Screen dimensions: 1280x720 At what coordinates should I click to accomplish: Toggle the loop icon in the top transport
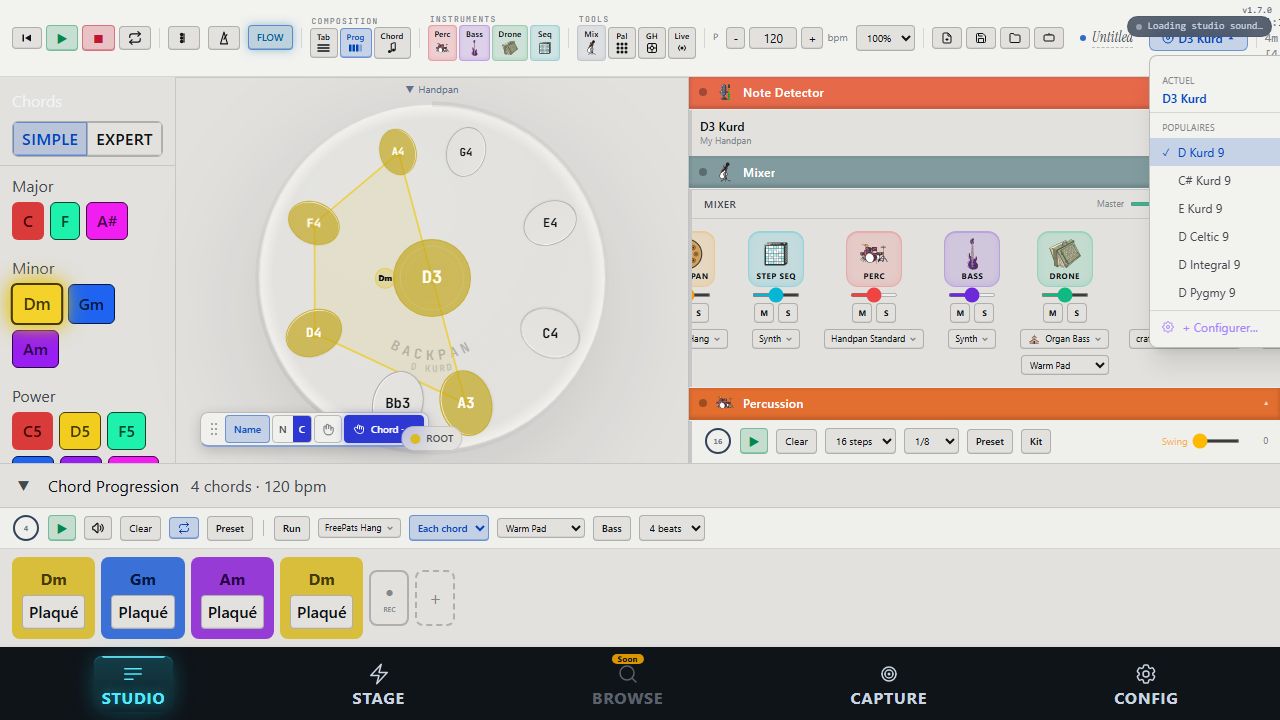point(134,38)
